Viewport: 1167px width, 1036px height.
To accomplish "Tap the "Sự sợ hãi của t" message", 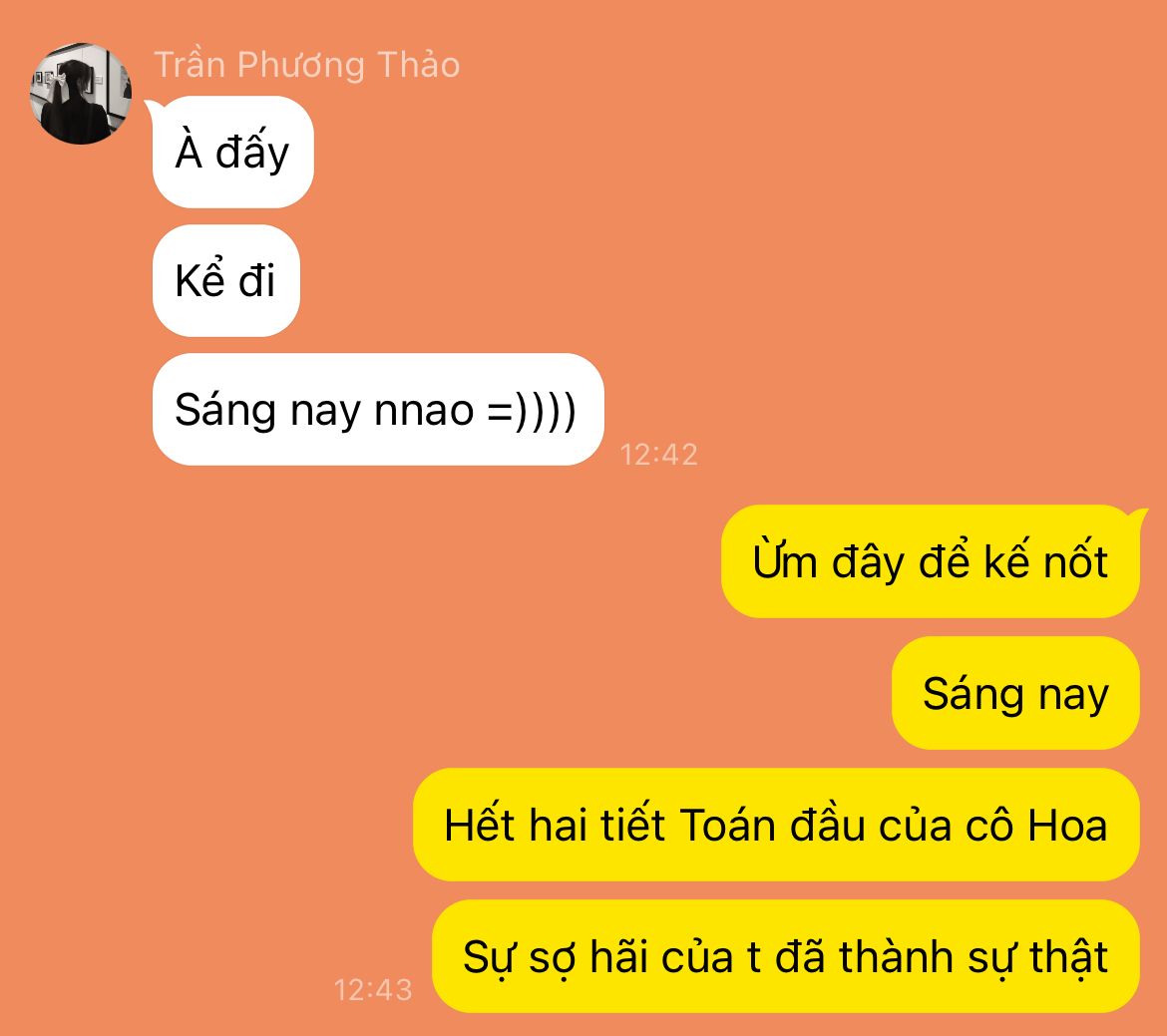I will point(786,956).
